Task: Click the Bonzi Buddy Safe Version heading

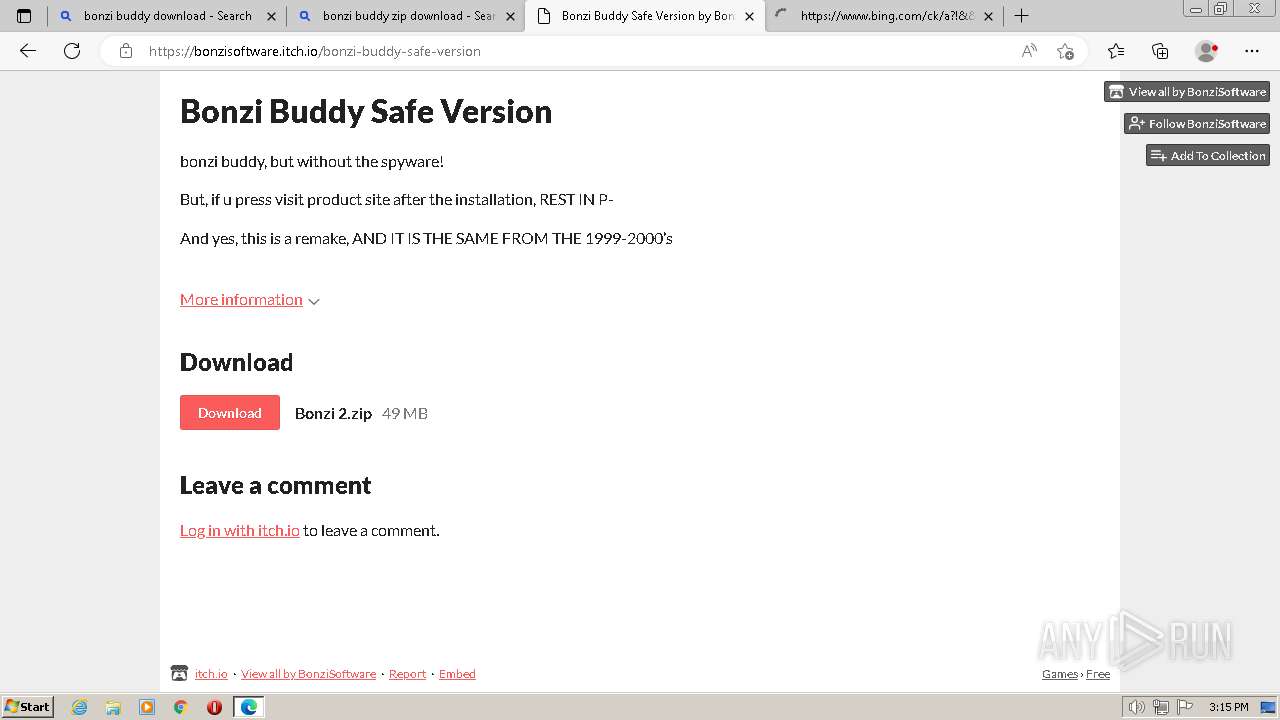Action: [x=366, y=111]
